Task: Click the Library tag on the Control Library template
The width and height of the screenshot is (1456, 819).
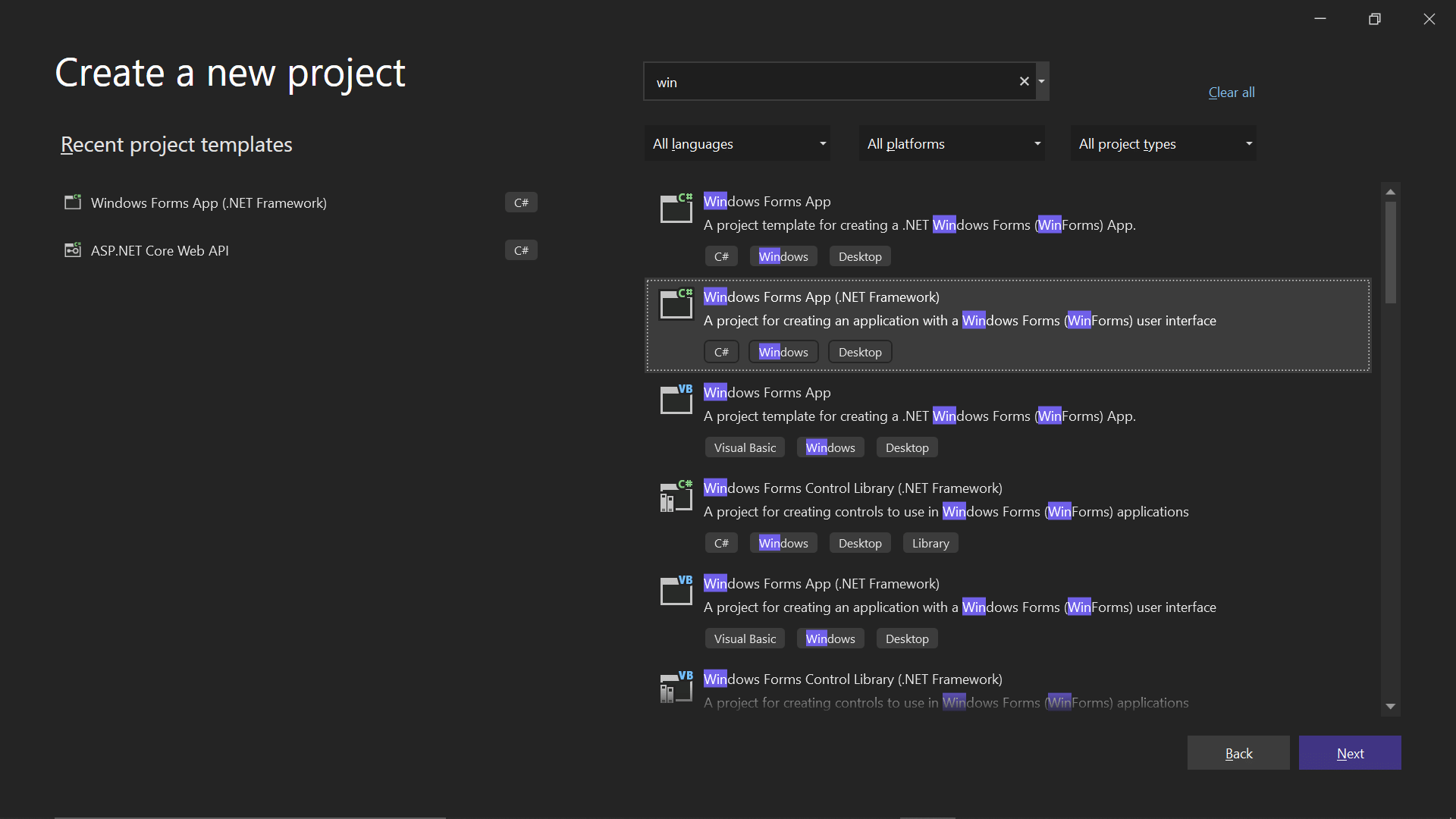Action: point(930,543)
